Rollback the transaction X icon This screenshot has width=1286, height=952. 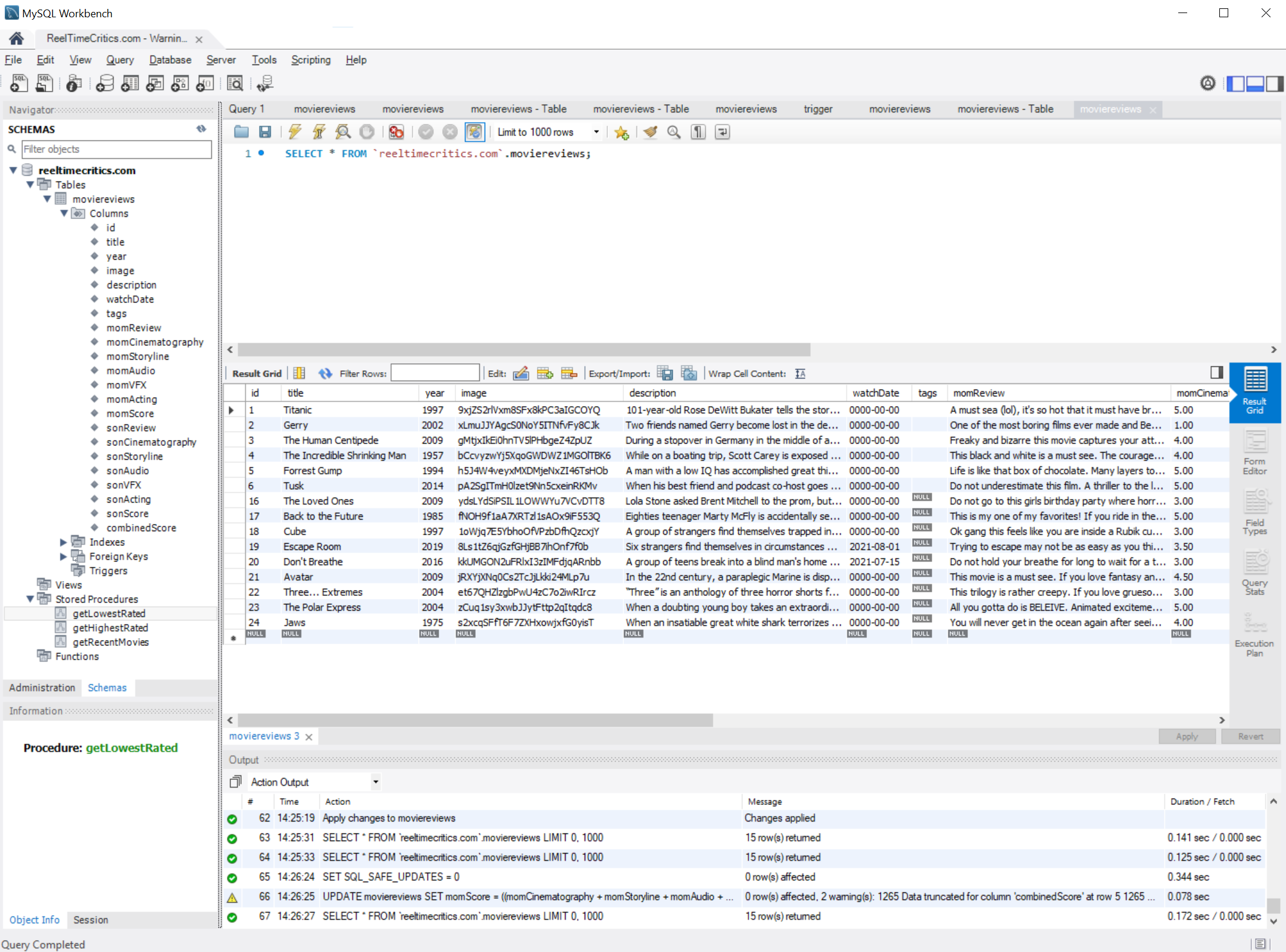click(450, 132)
